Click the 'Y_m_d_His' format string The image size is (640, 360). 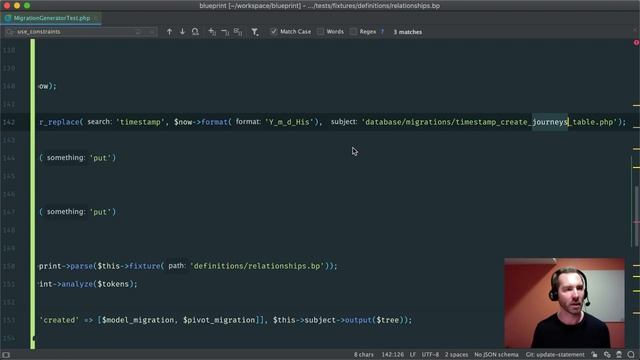click(x=289, y=122)
